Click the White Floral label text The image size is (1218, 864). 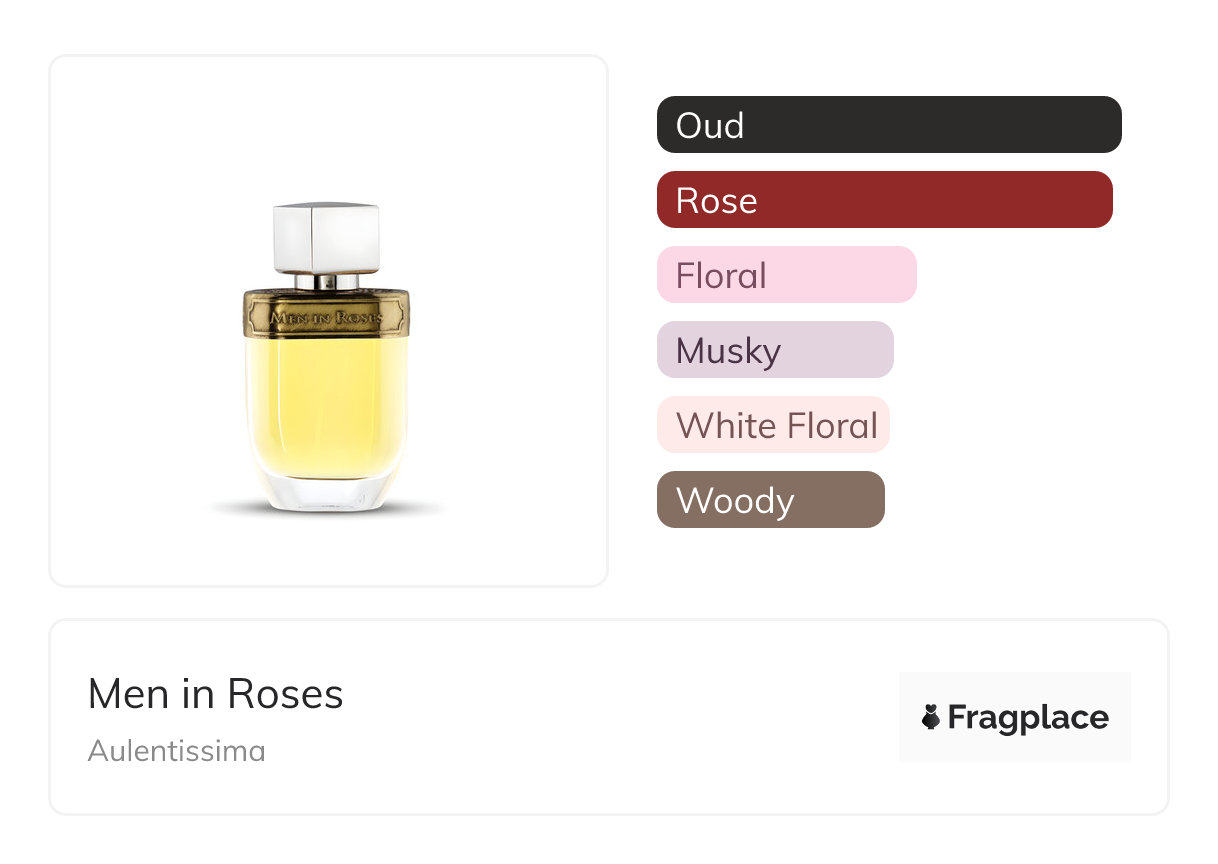click(777, 425)
